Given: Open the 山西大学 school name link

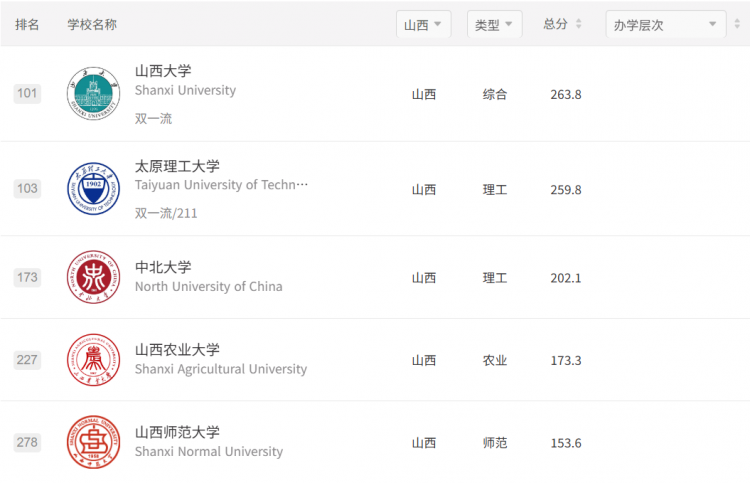Looking at the screenshot, I should (163, 71).
